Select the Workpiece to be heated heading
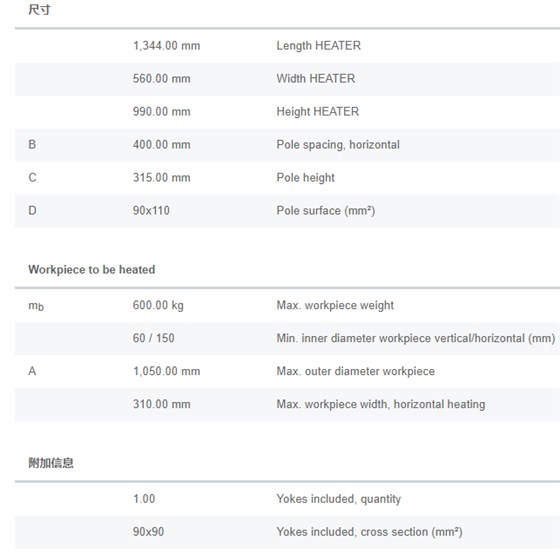Screen dimensions: 560x560 (91, 270)
